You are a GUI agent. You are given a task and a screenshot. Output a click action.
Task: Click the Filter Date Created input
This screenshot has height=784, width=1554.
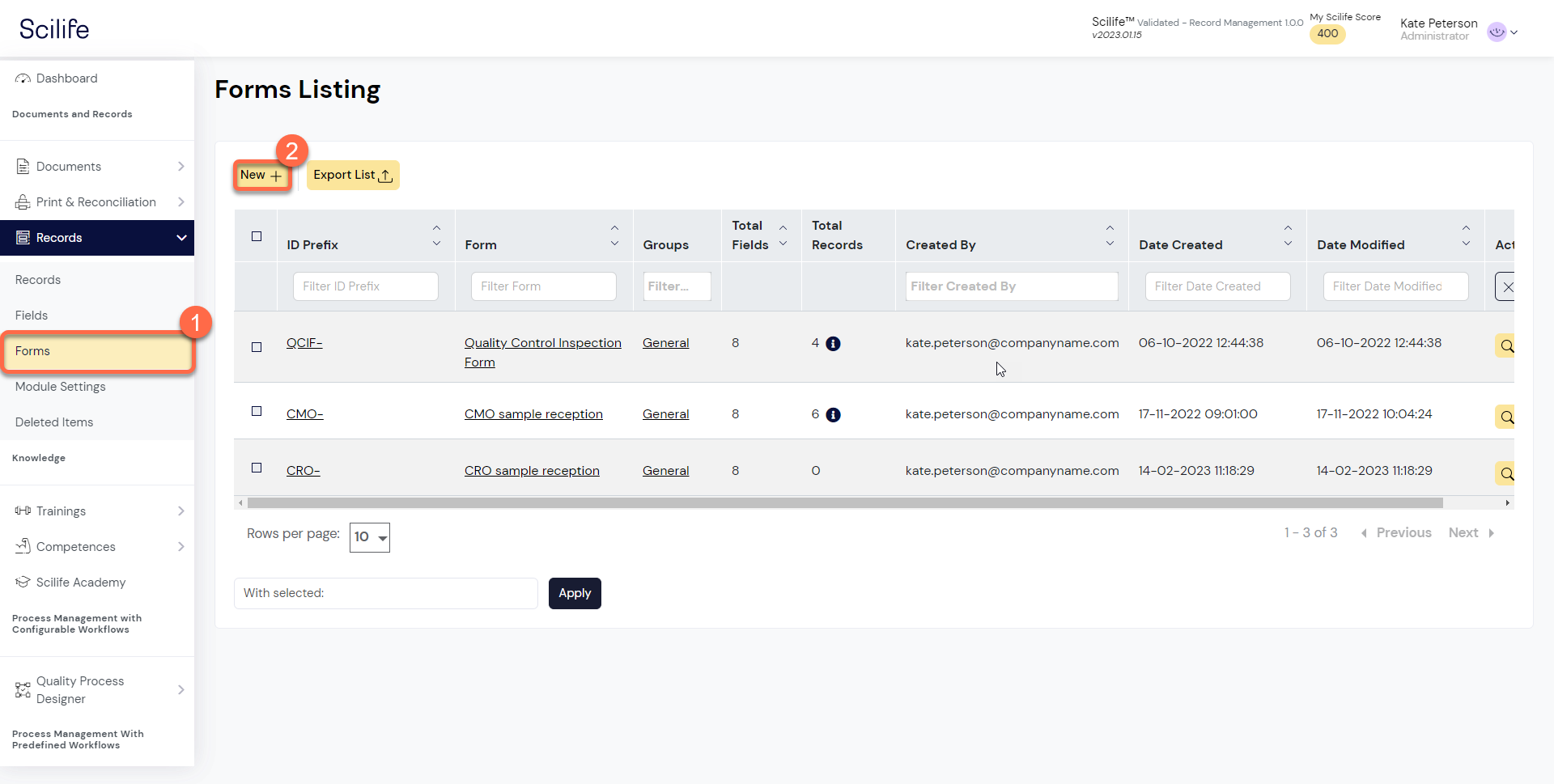pos(1218,286)
